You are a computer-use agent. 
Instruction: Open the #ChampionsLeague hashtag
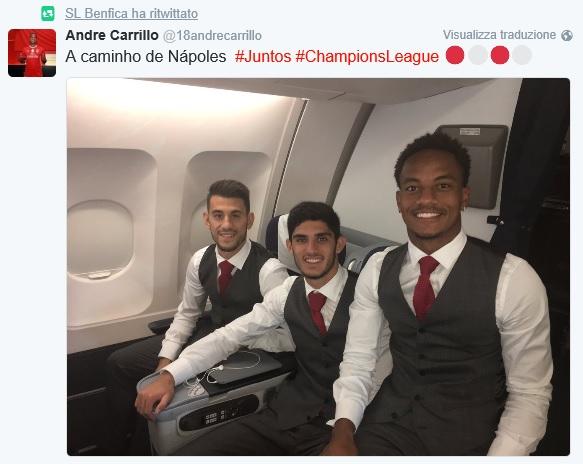pyautogui.click(x=367, y=57)
